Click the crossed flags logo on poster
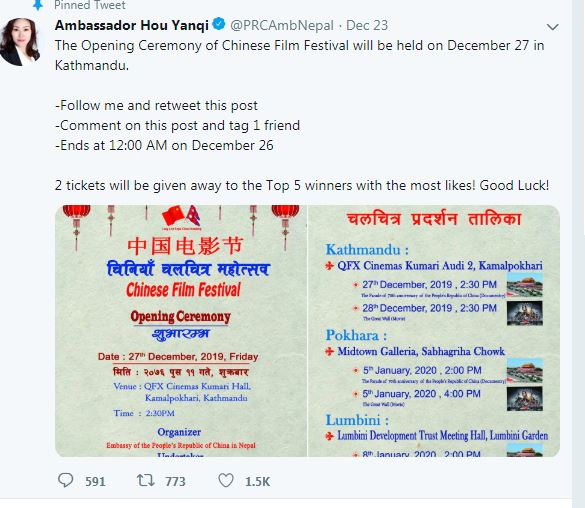 [x=181, y=217]
